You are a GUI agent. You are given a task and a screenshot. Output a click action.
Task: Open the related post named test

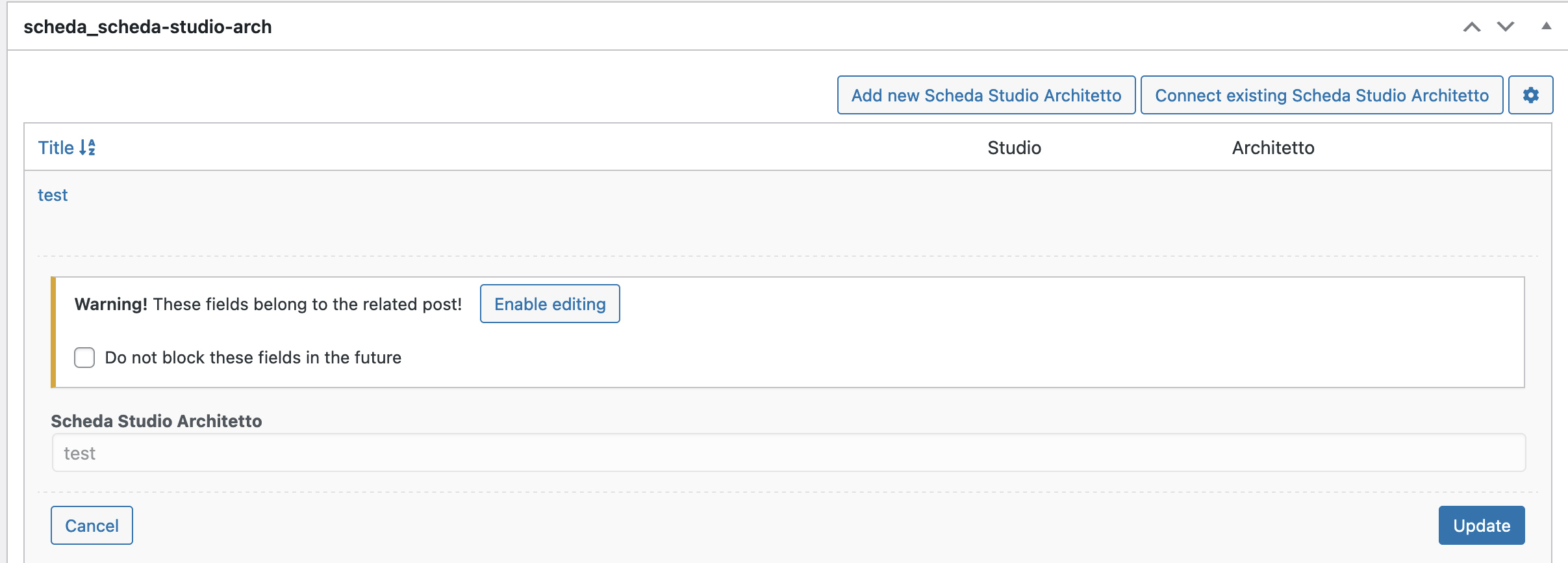tap(53, 195)
